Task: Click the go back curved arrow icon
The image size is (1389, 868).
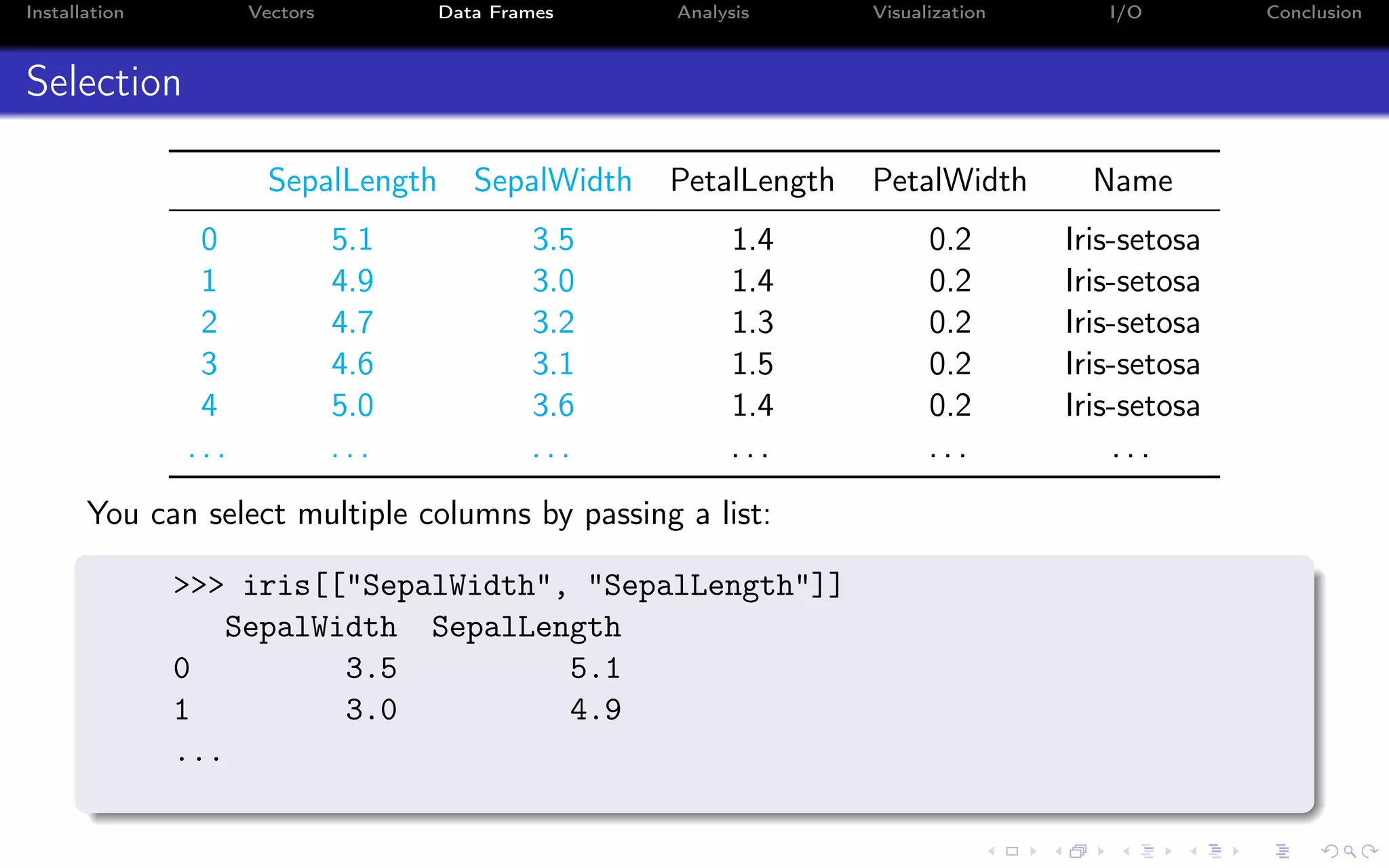Action: [1329, 851]
